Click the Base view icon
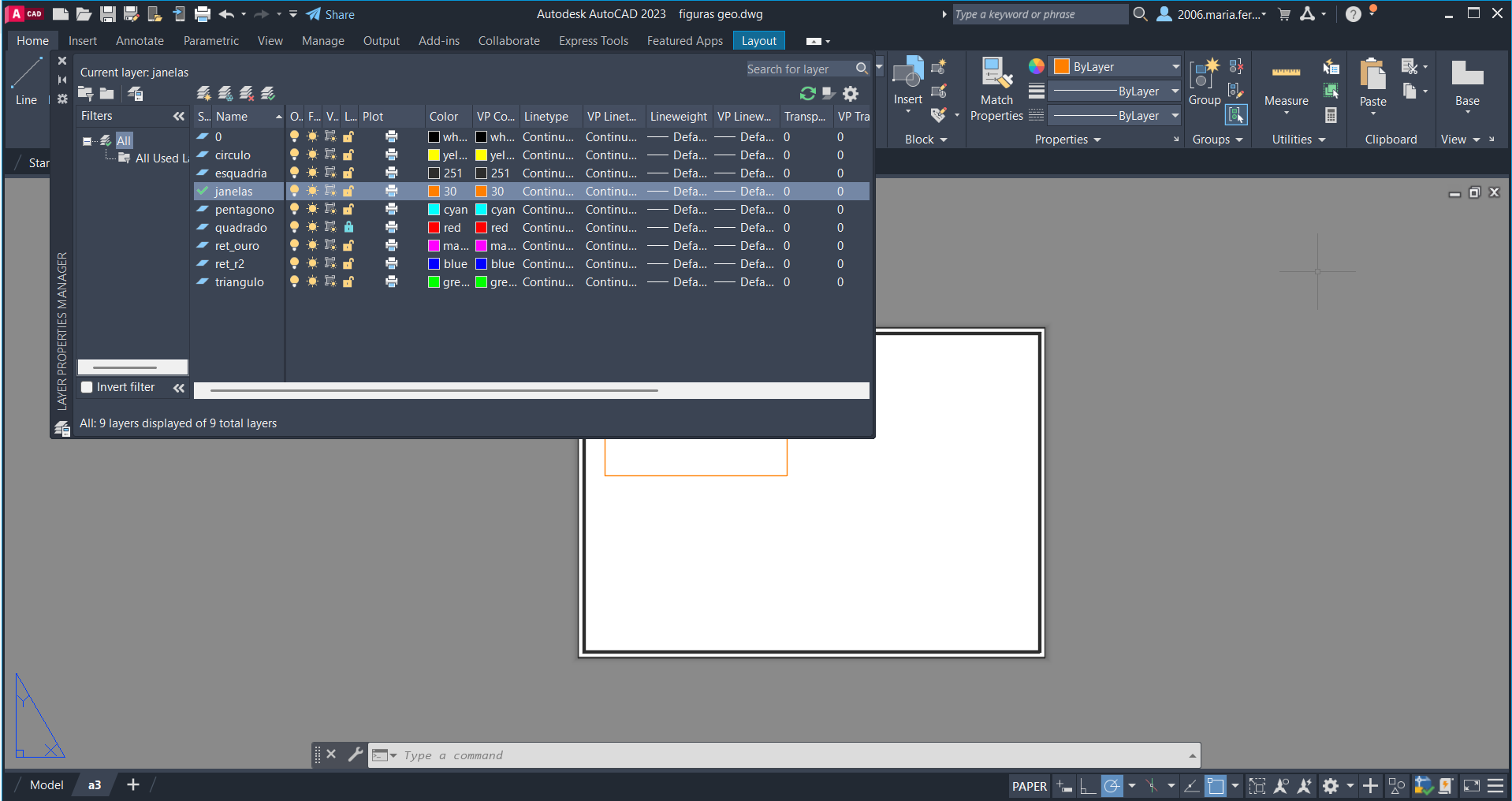The height and width of the screenshot is (801, 1512). 1467,84
